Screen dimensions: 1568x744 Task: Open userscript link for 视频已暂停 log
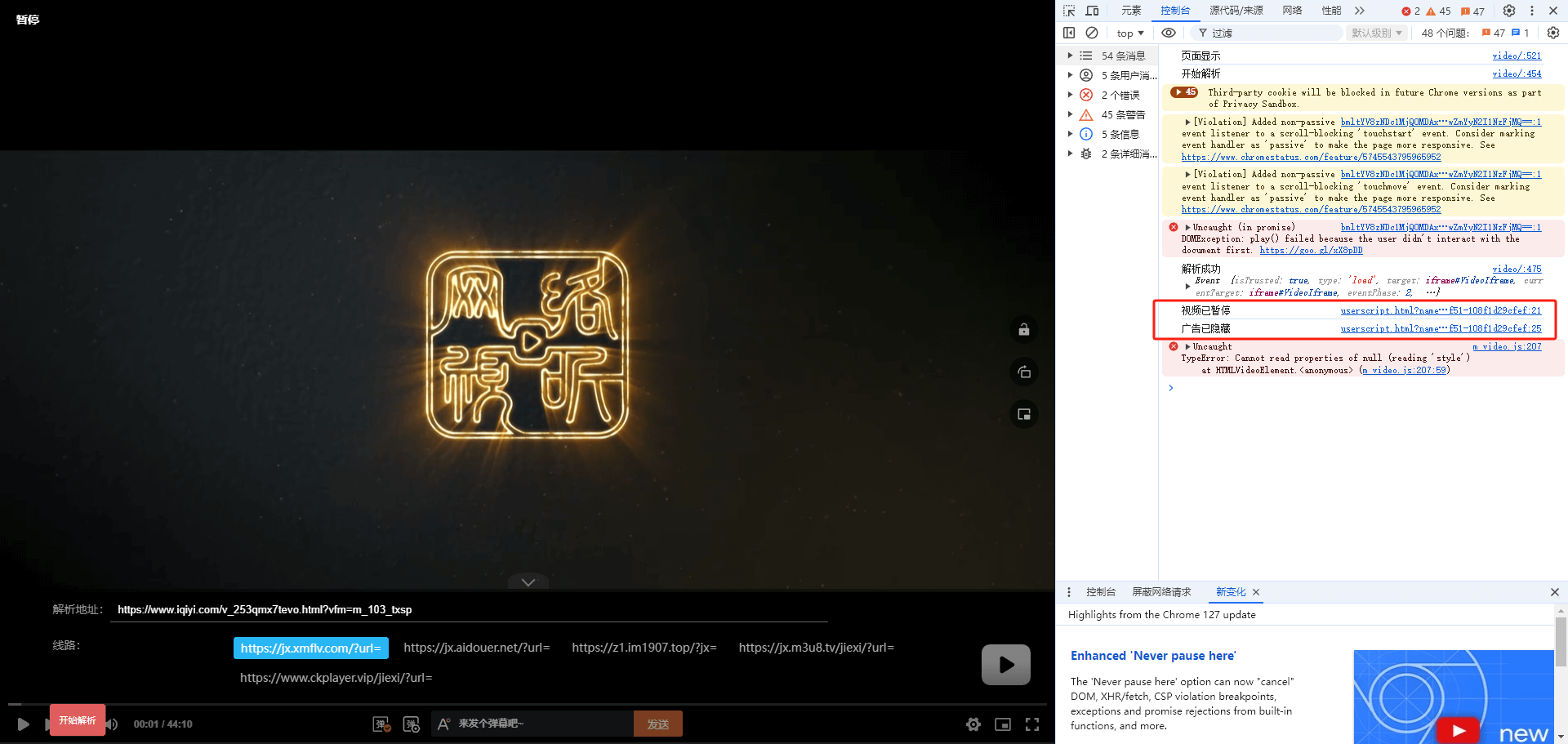[1441, 310]
